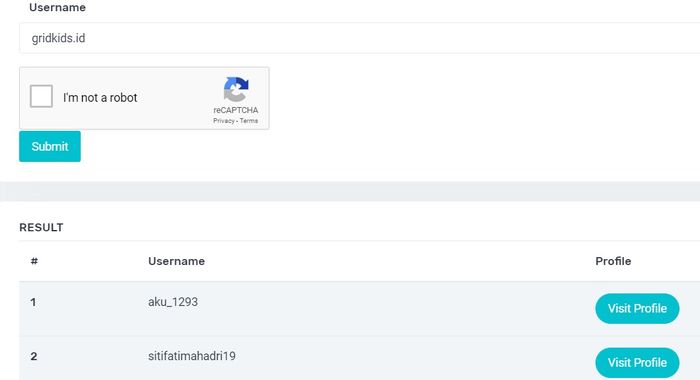700x380 pixels.
Task: Click the Username column header
Action: click(176, 261)
